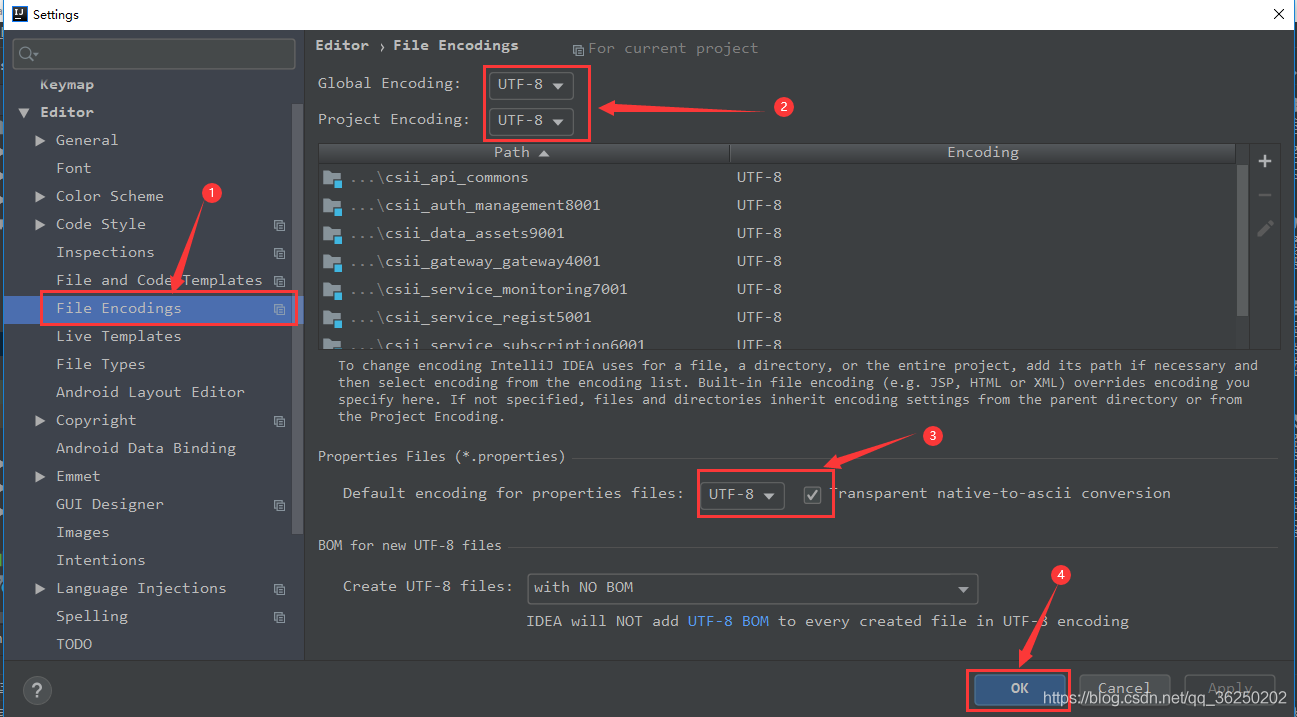The image size is (1297, 717).
Task: Select Keymap in settings tree
Action: coord(67,85)
